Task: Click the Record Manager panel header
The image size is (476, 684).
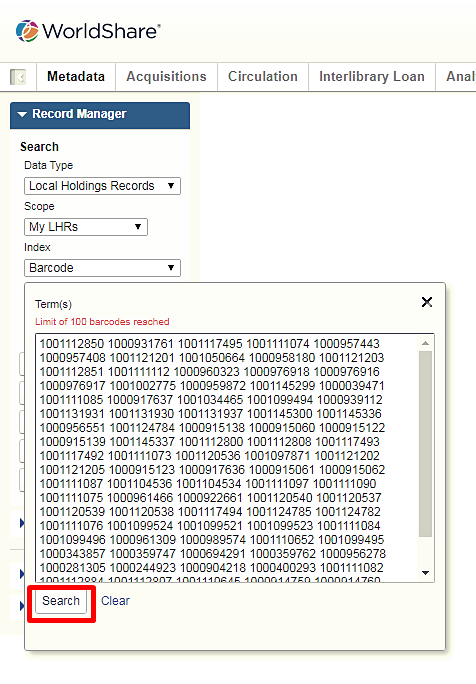Action: tap(100, 116)
